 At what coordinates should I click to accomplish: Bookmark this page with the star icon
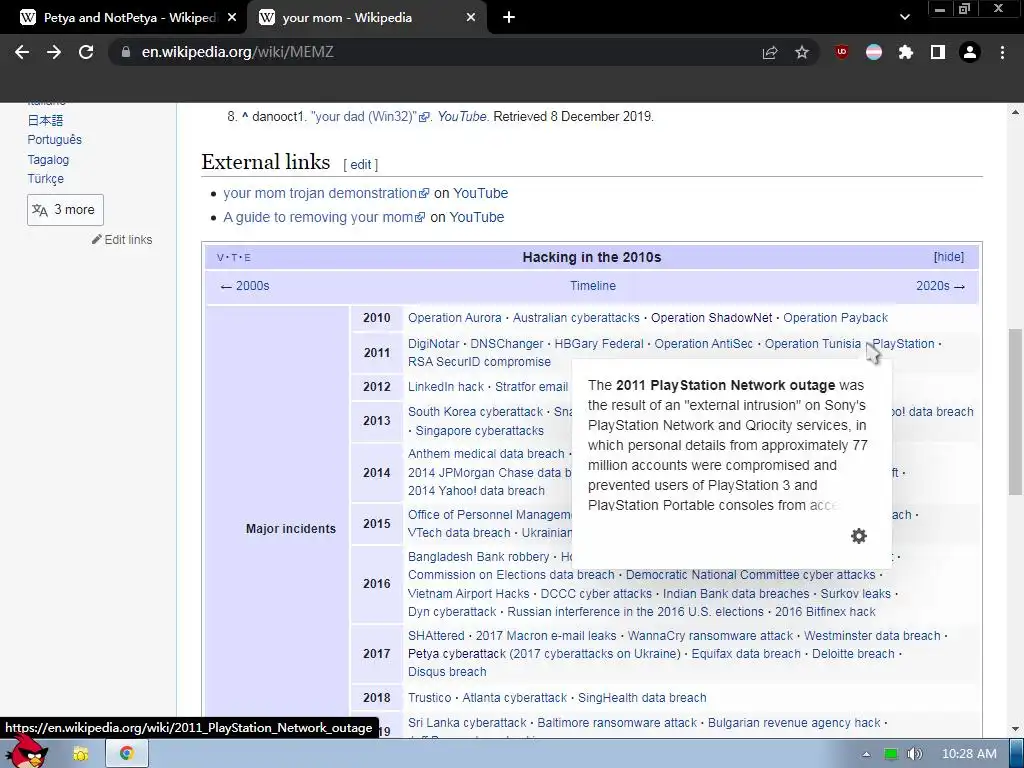[802, 52]
